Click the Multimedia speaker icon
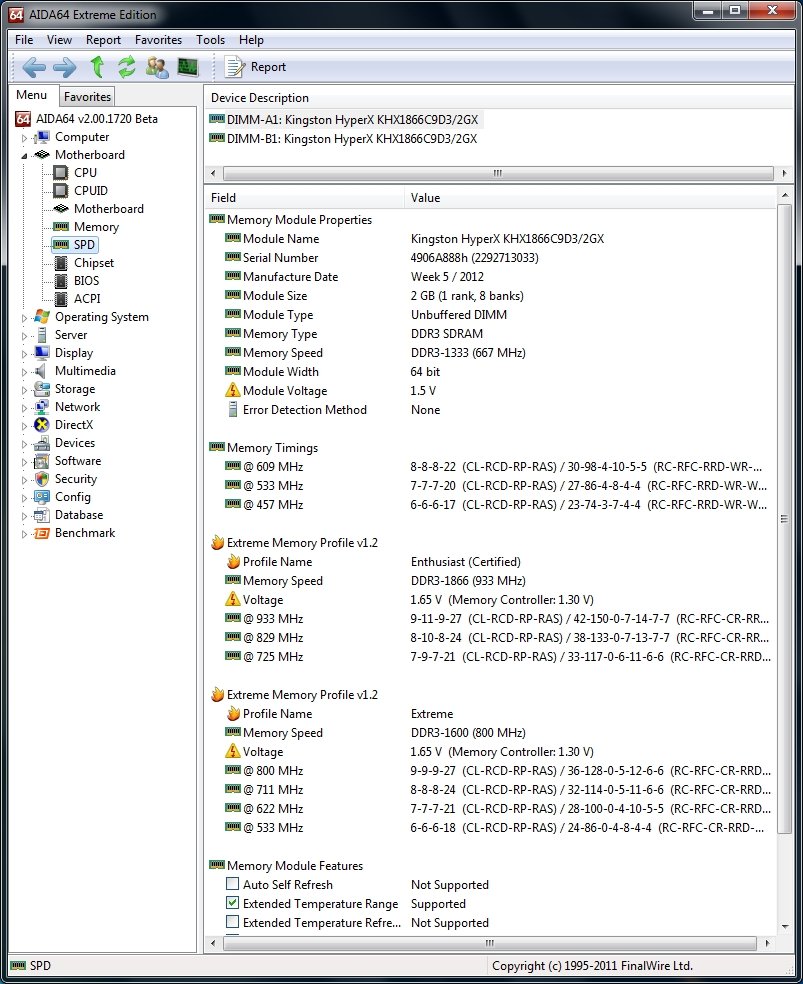Image resolution: width=803 pixels, height=984 pixels. [x=41, y=371]
